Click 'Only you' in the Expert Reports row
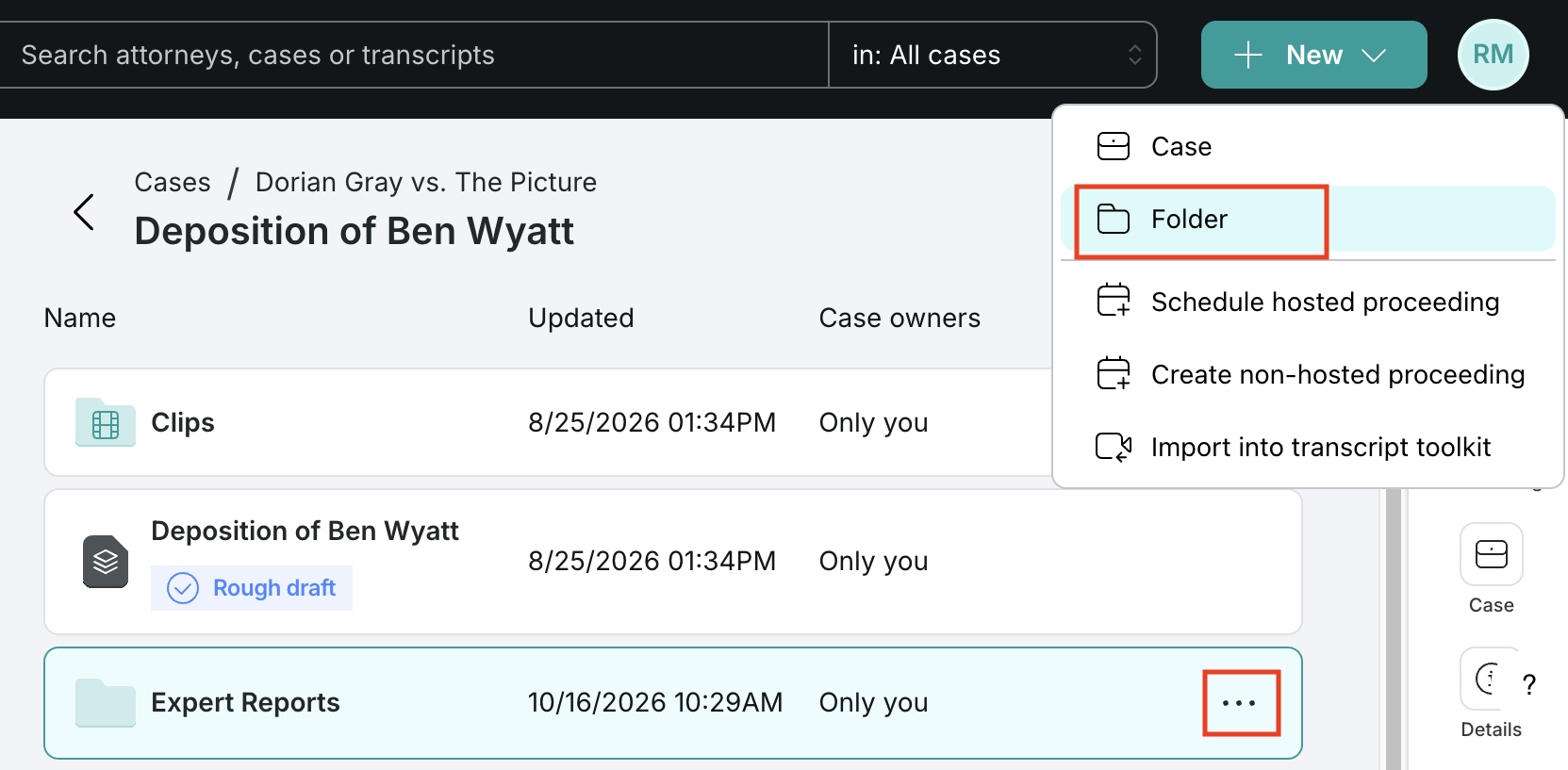The image size is (1568, 770). [x=874, y=703]
